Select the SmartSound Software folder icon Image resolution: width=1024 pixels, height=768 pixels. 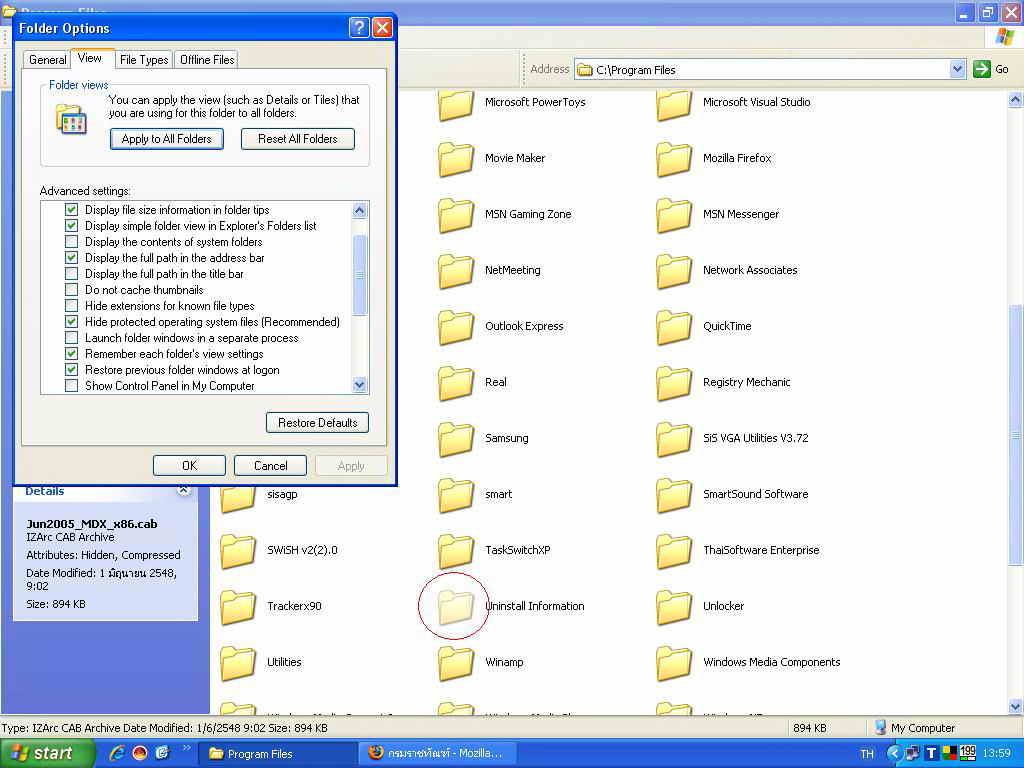click(x=673, y=496)
